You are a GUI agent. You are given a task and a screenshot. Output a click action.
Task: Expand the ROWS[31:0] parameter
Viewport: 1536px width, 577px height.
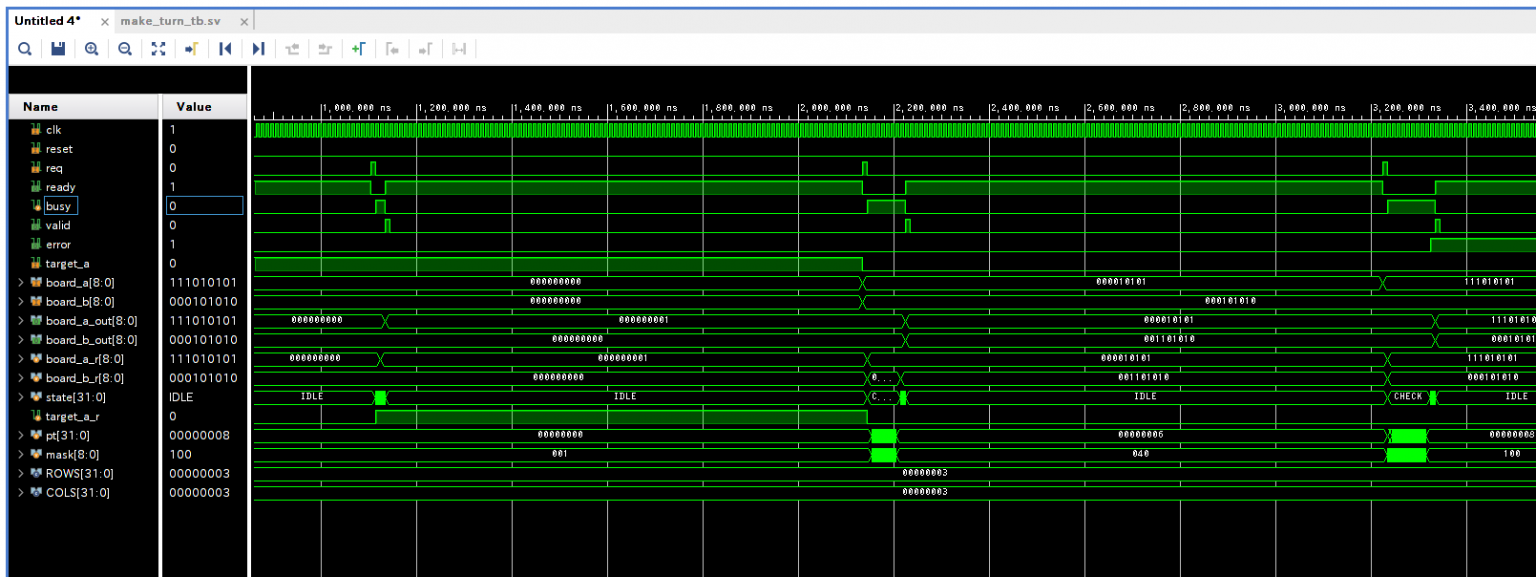click(21, 474)
